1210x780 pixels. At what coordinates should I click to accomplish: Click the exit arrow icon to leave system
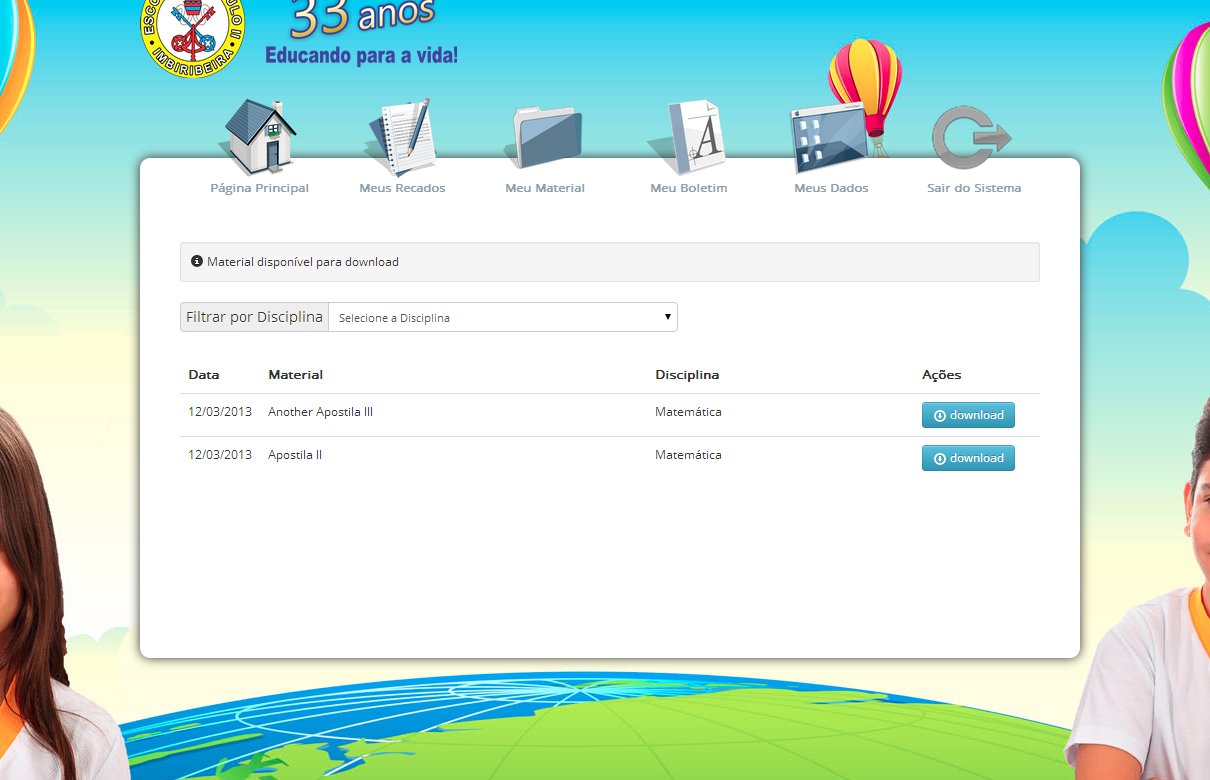pos(972,137)
